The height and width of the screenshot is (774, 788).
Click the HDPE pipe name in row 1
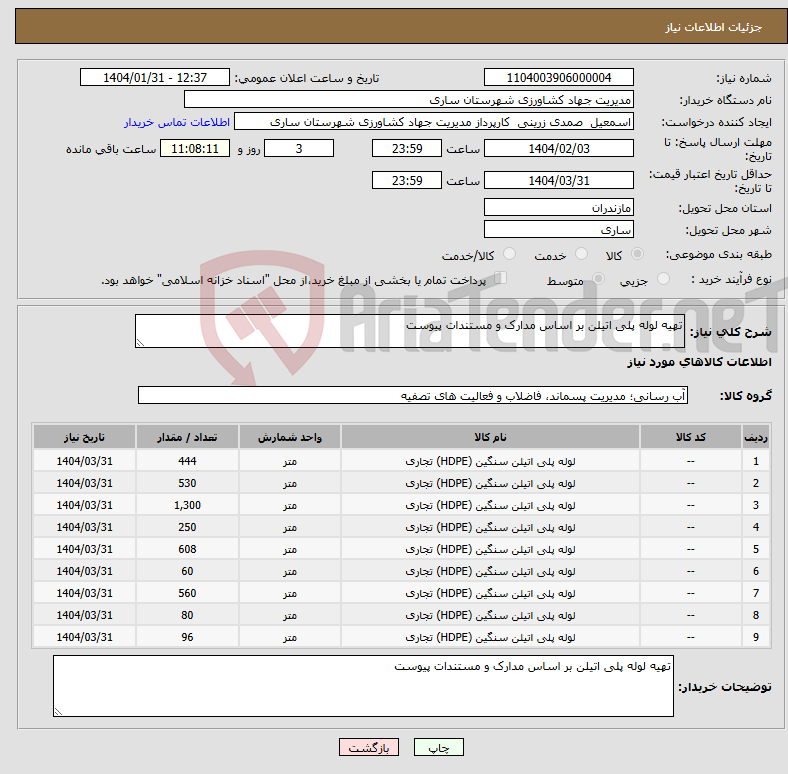tap(490, 461)
